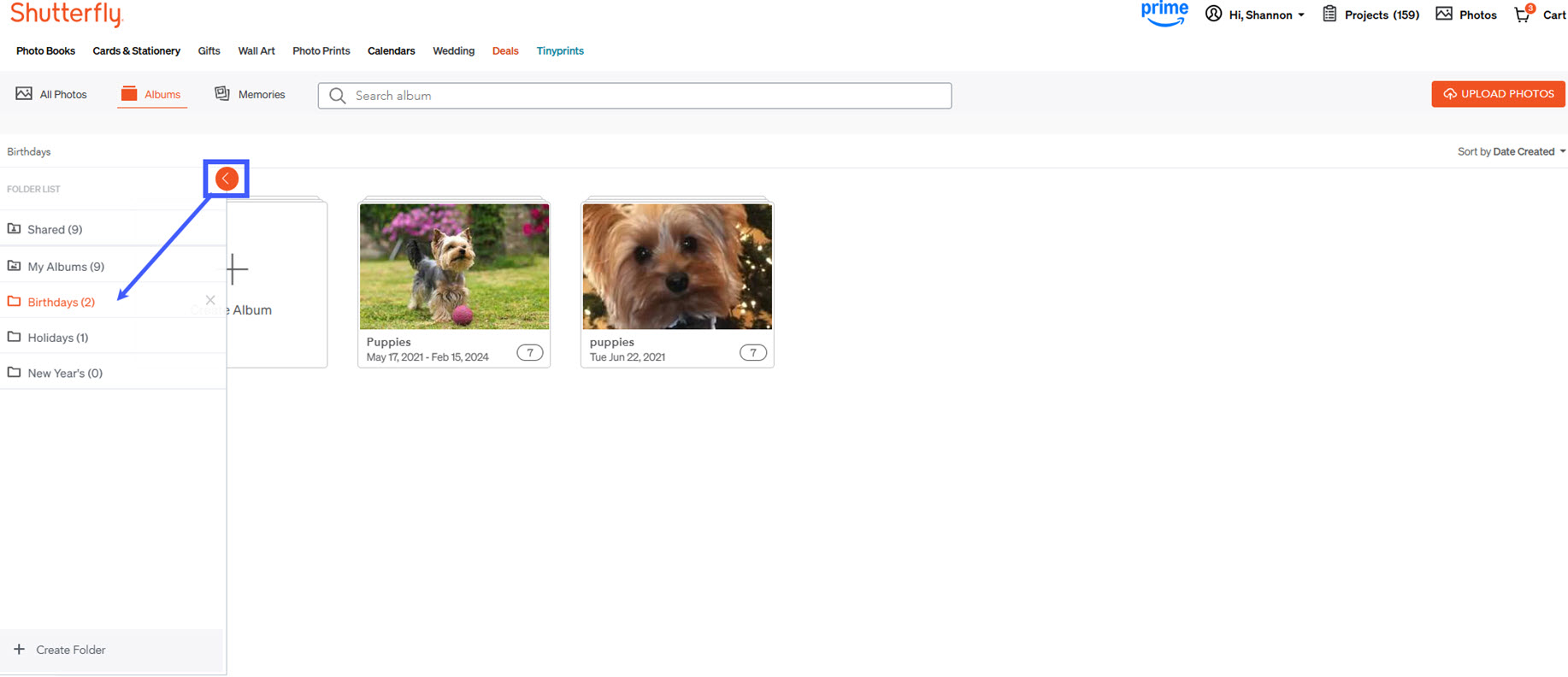The image size is (1568, 677).
Task: Click the Memories stack icon
Action: tap(222, 93)
